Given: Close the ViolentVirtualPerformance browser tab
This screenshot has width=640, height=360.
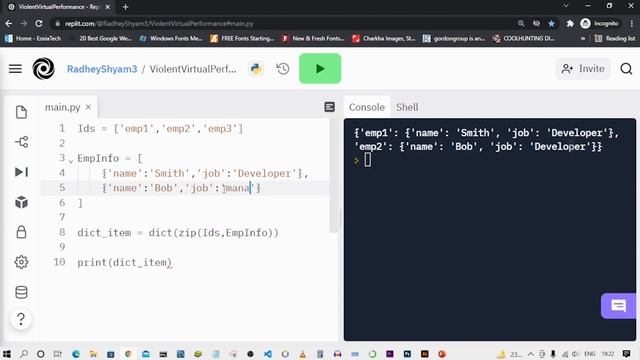Looking at the screenshot, I should coord(108,7).
